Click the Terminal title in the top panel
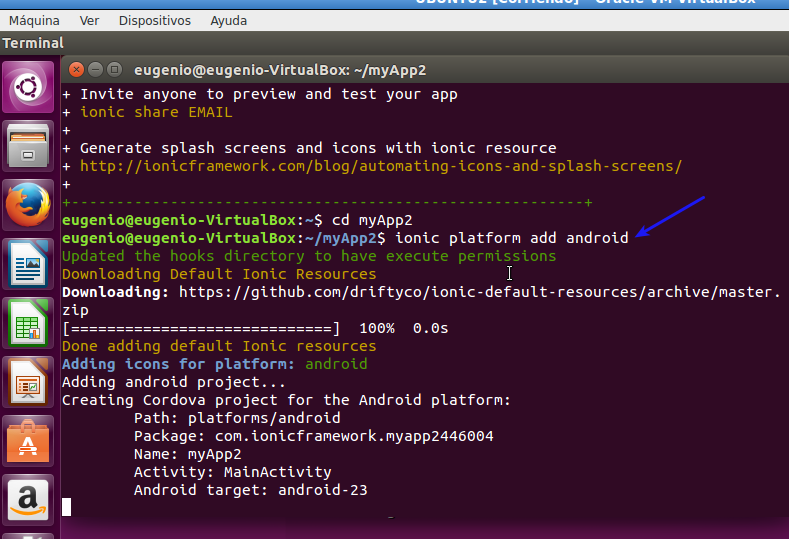The height and width of the screenshot is (539, 789). click(x=33, y=43)
